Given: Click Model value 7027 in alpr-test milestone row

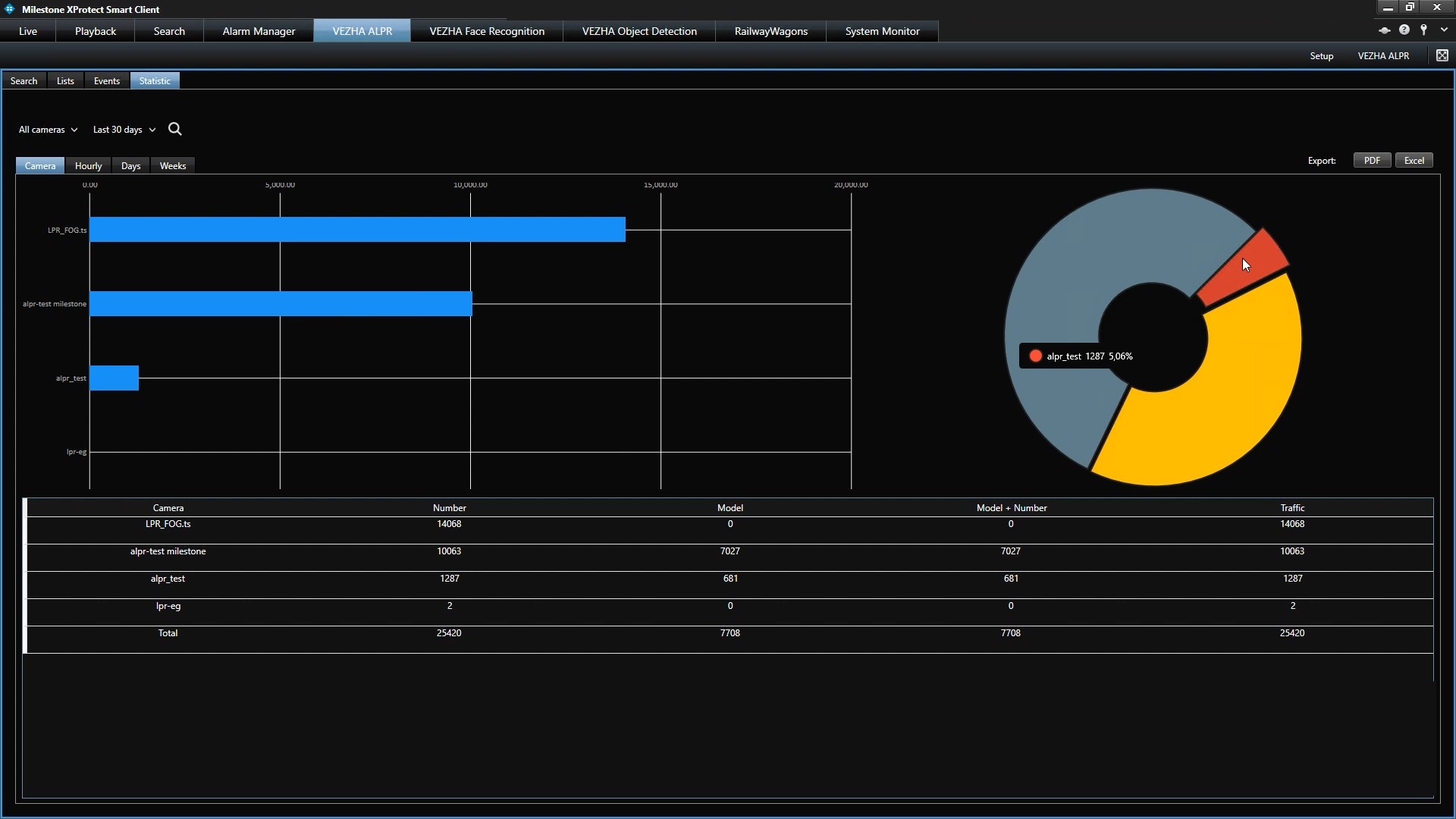Looking at the screenshot, I should click(730, 551).
